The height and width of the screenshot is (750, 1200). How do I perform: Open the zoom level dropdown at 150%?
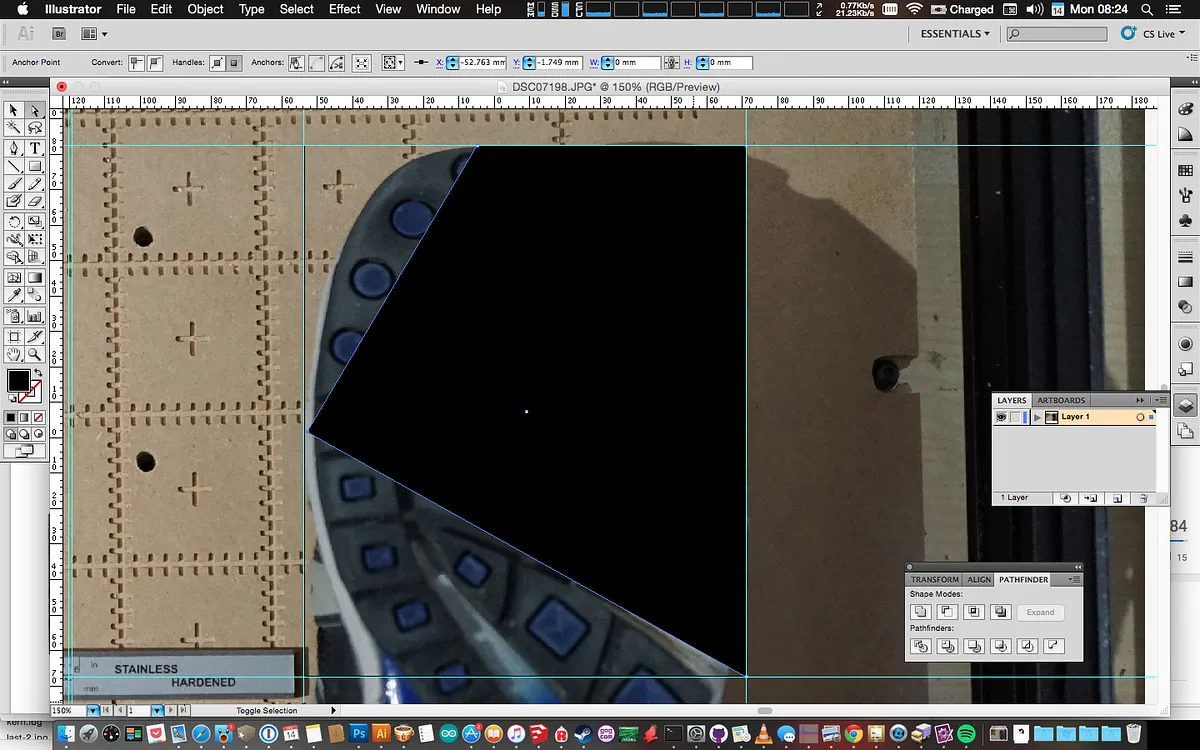pyautogui.click(x=93, y=710)
